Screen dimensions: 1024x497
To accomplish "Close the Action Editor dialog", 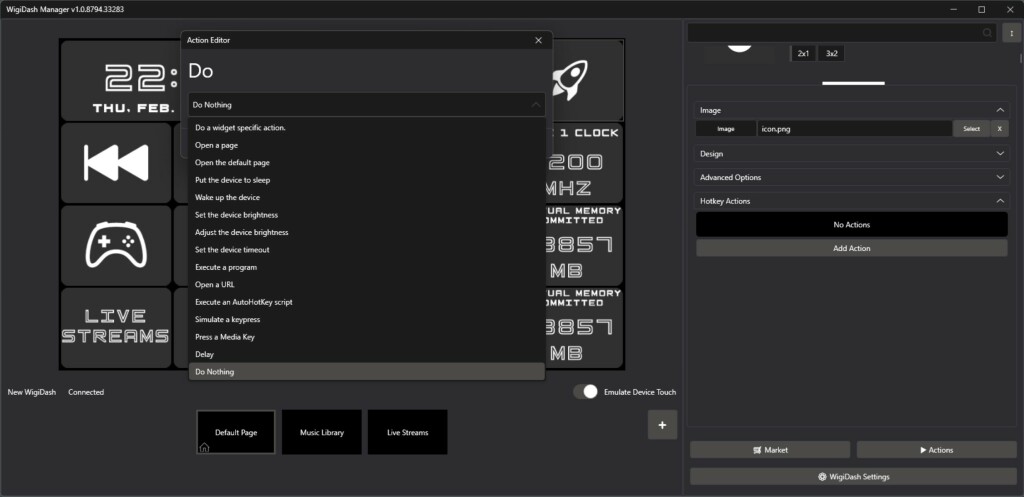I will coord(538,41).
